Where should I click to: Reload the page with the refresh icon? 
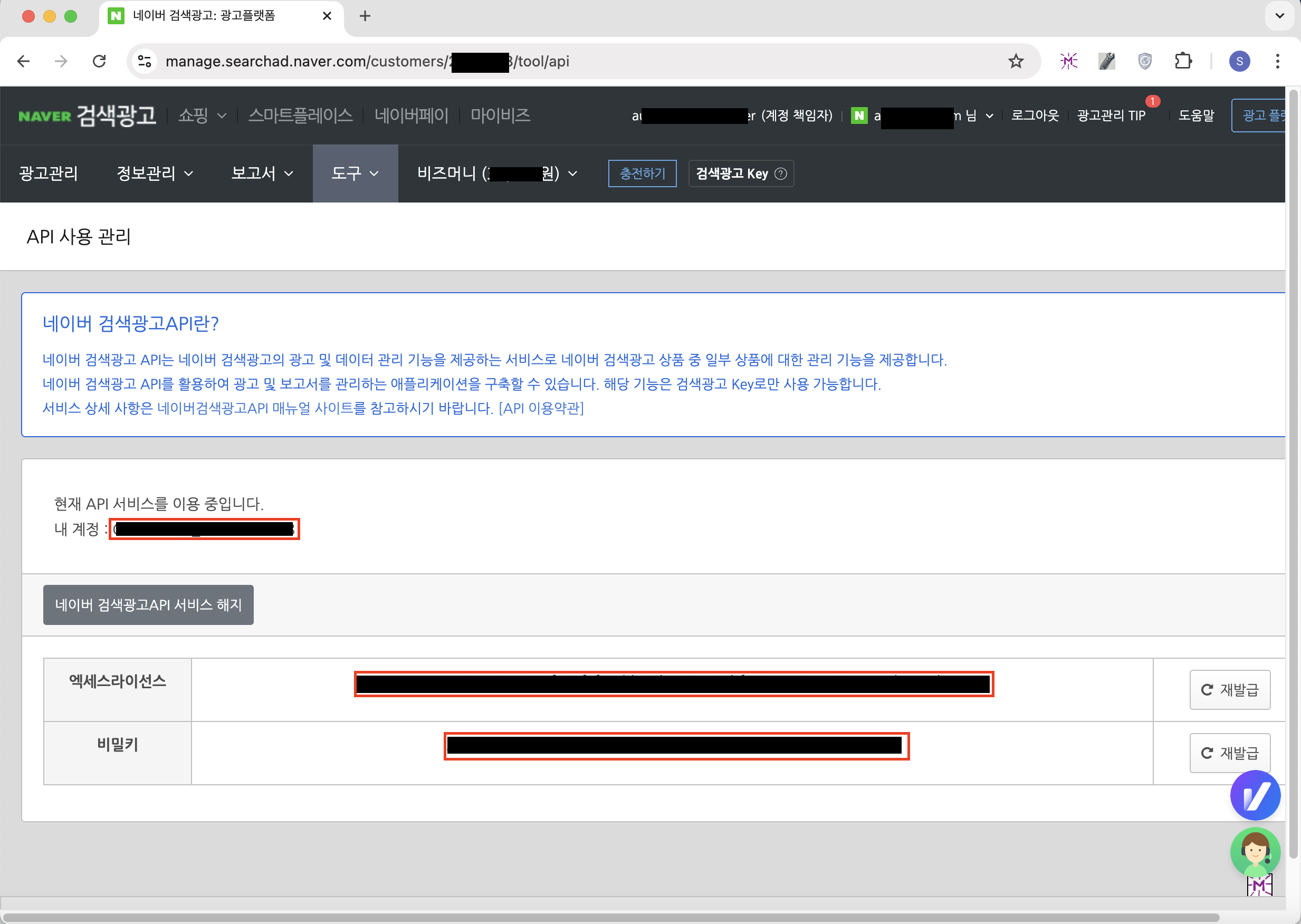[x=100, y=61]
